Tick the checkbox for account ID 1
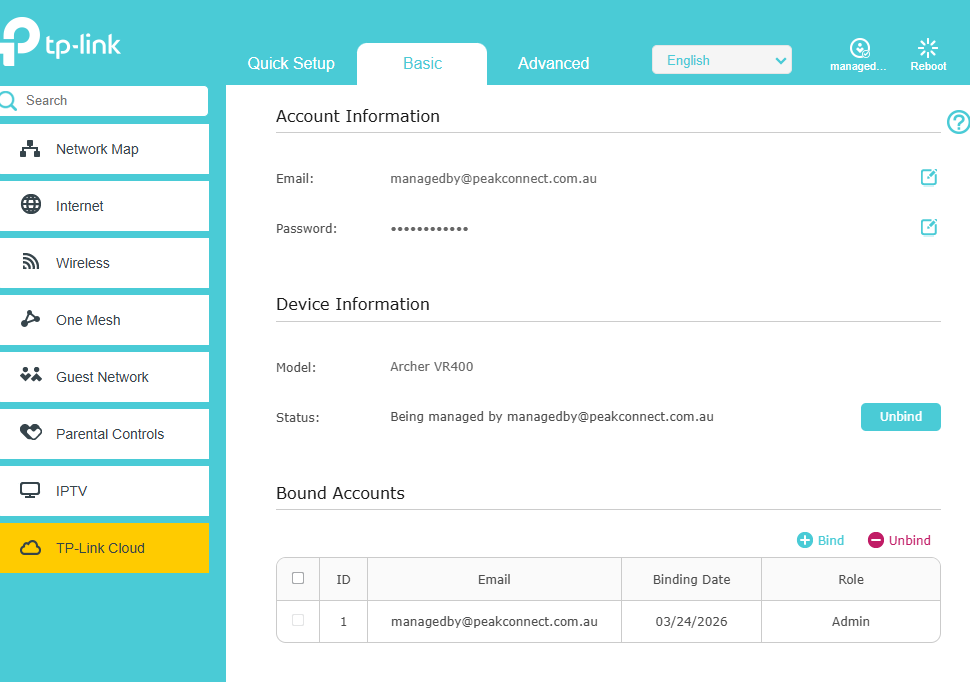Image resolution: width=970 pixels, height=682 pixels. click(x=298, y=620)
